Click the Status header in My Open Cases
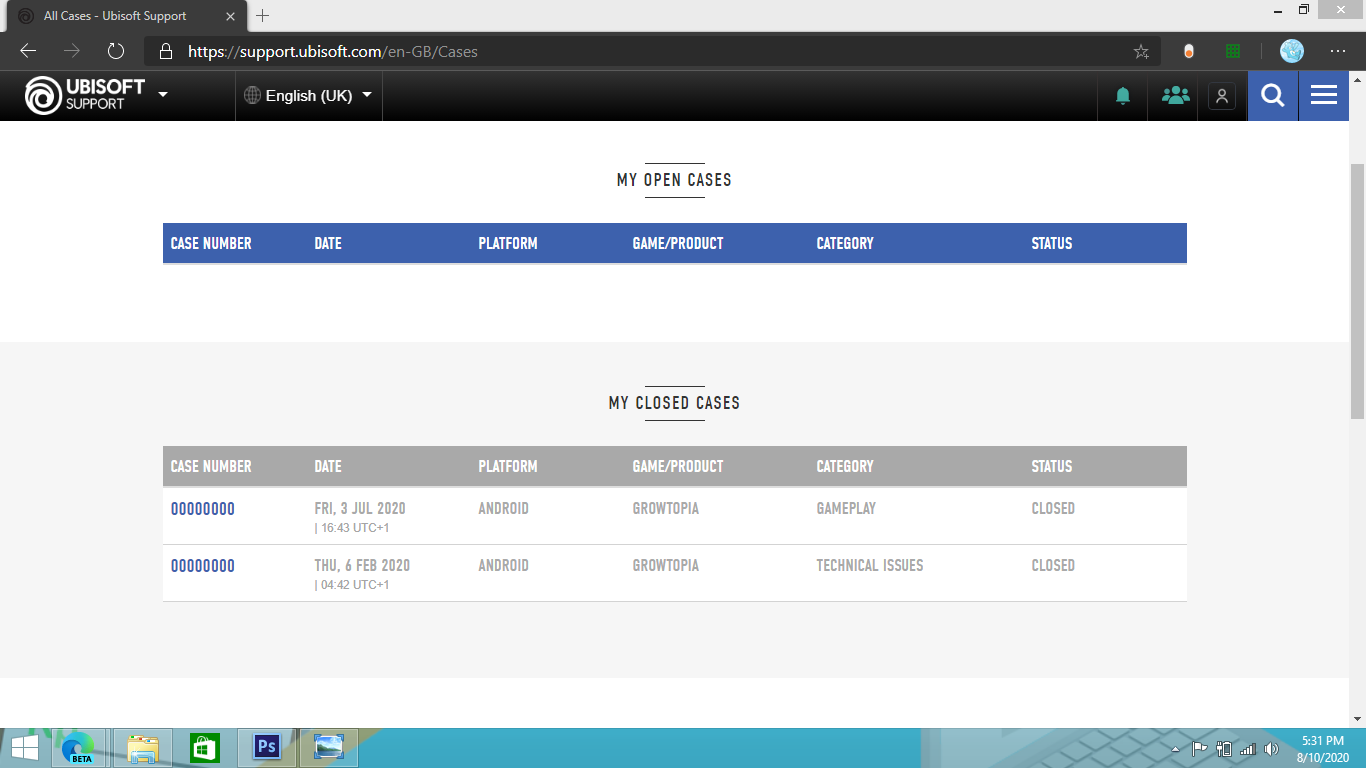The height and width of the screenshot is (768, 1366). tap(1052, 244)
